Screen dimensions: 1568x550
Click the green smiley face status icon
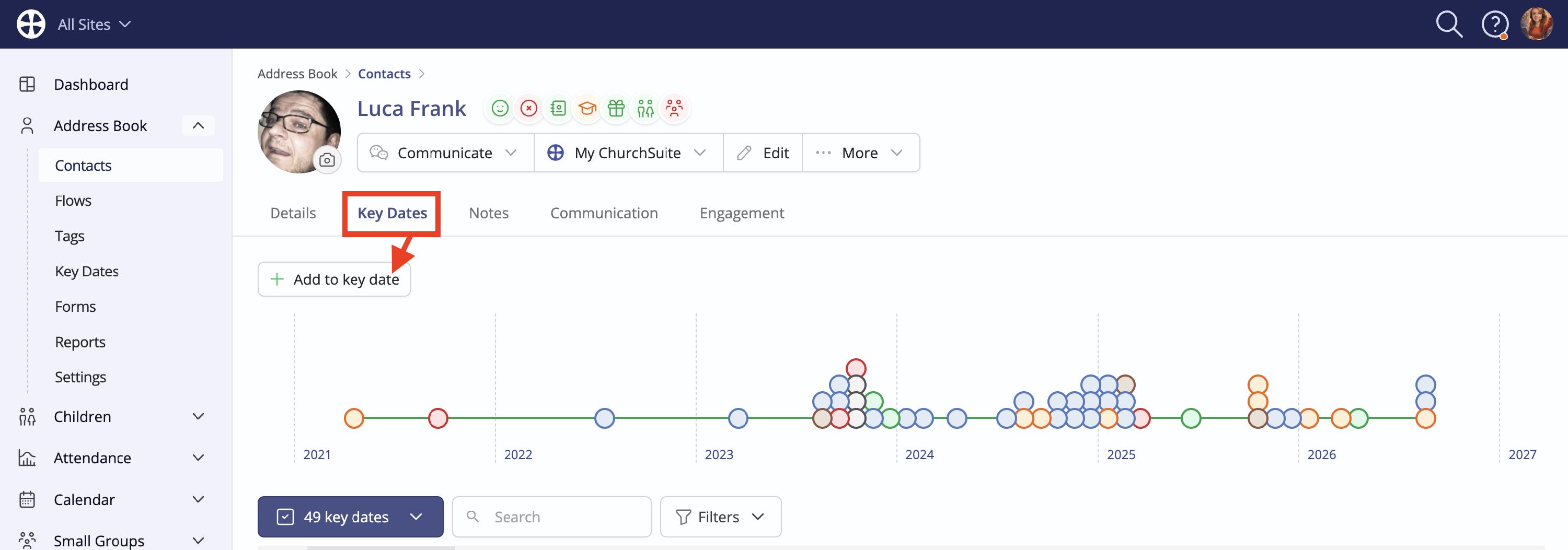tap(500, 108)
